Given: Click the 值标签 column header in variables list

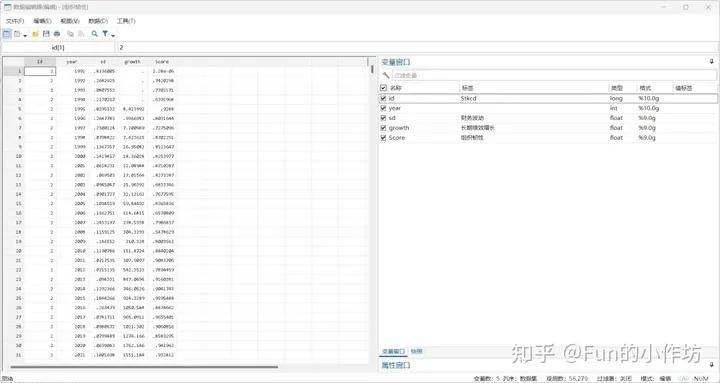Looking at the screenshot, I should (683, 88).
